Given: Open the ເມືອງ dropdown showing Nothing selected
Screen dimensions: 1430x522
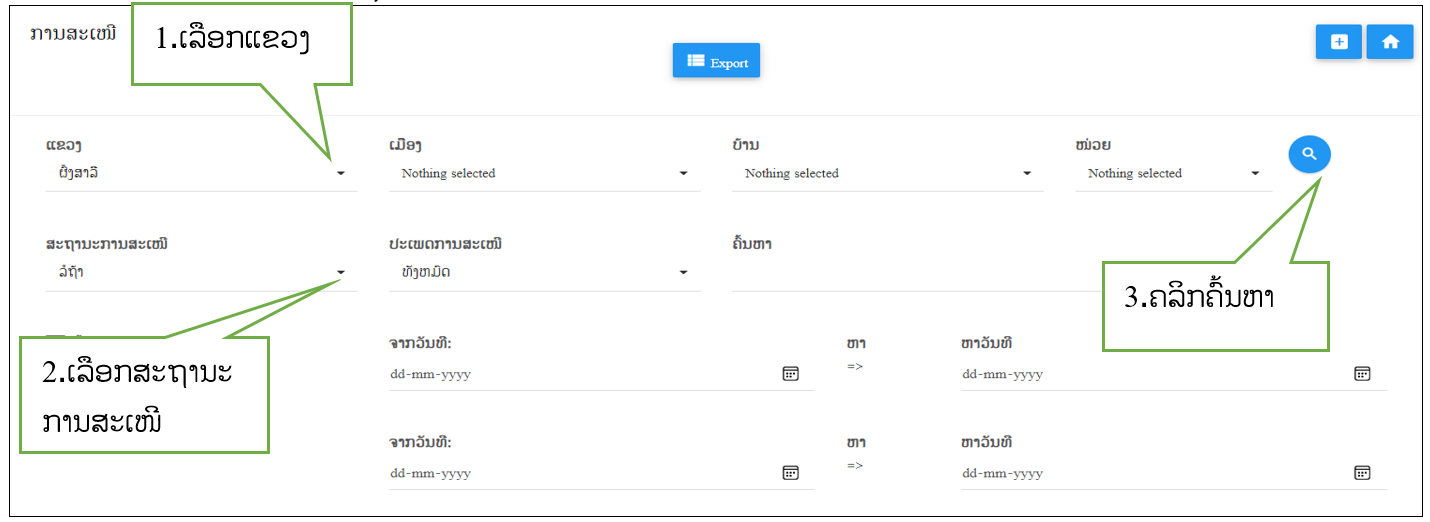Looking at the screenshot, I should [545, 174].
